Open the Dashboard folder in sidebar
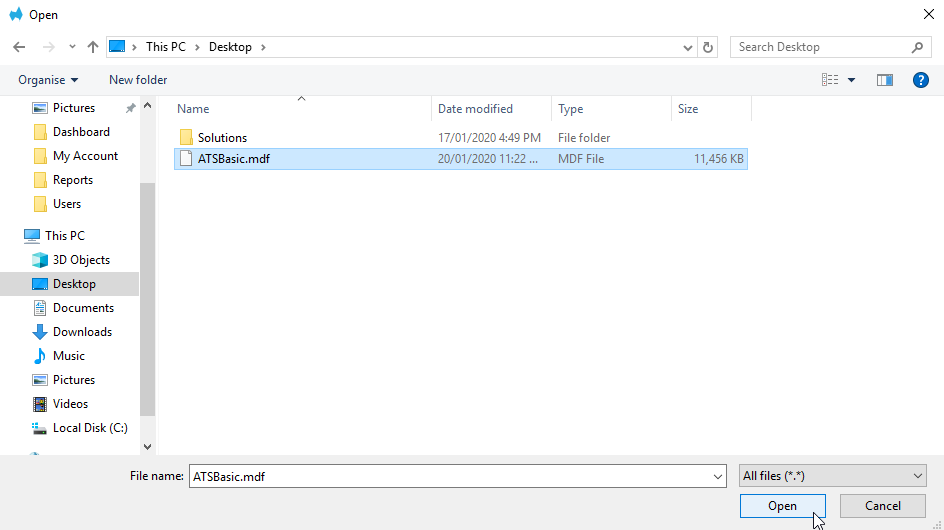 81,132
